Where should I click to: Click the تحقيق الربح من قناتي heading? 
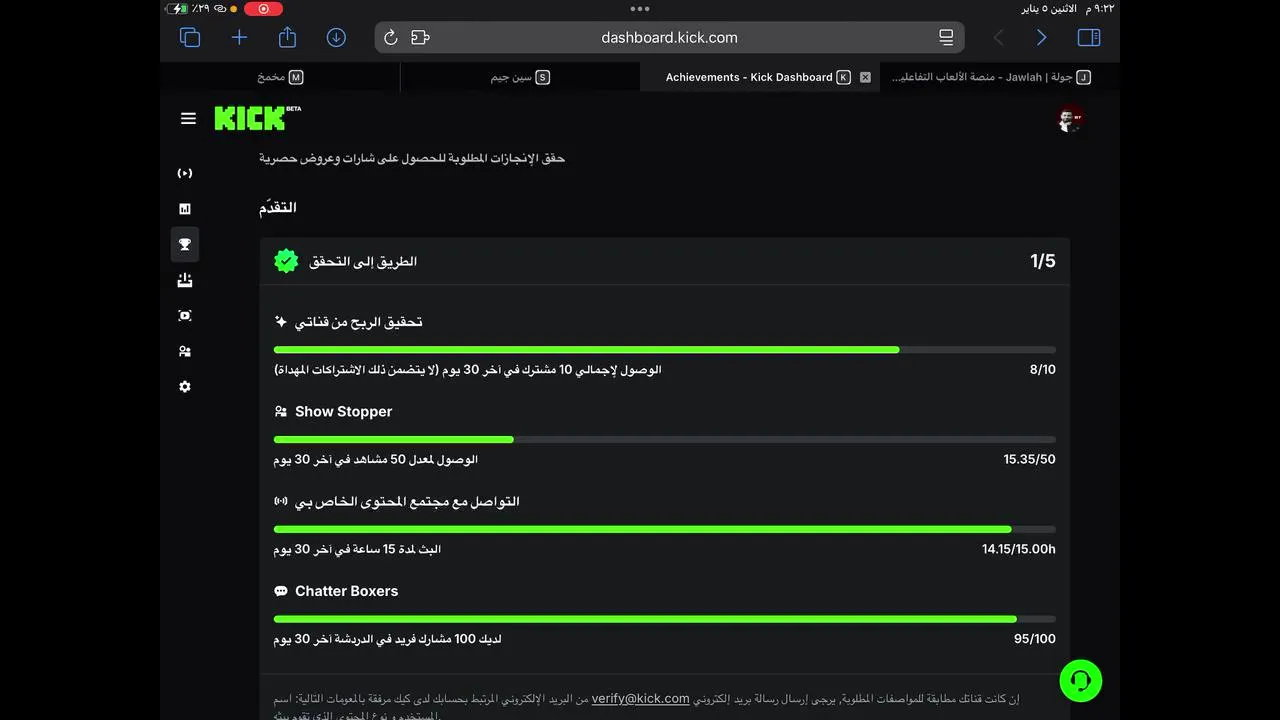point(358,322)
